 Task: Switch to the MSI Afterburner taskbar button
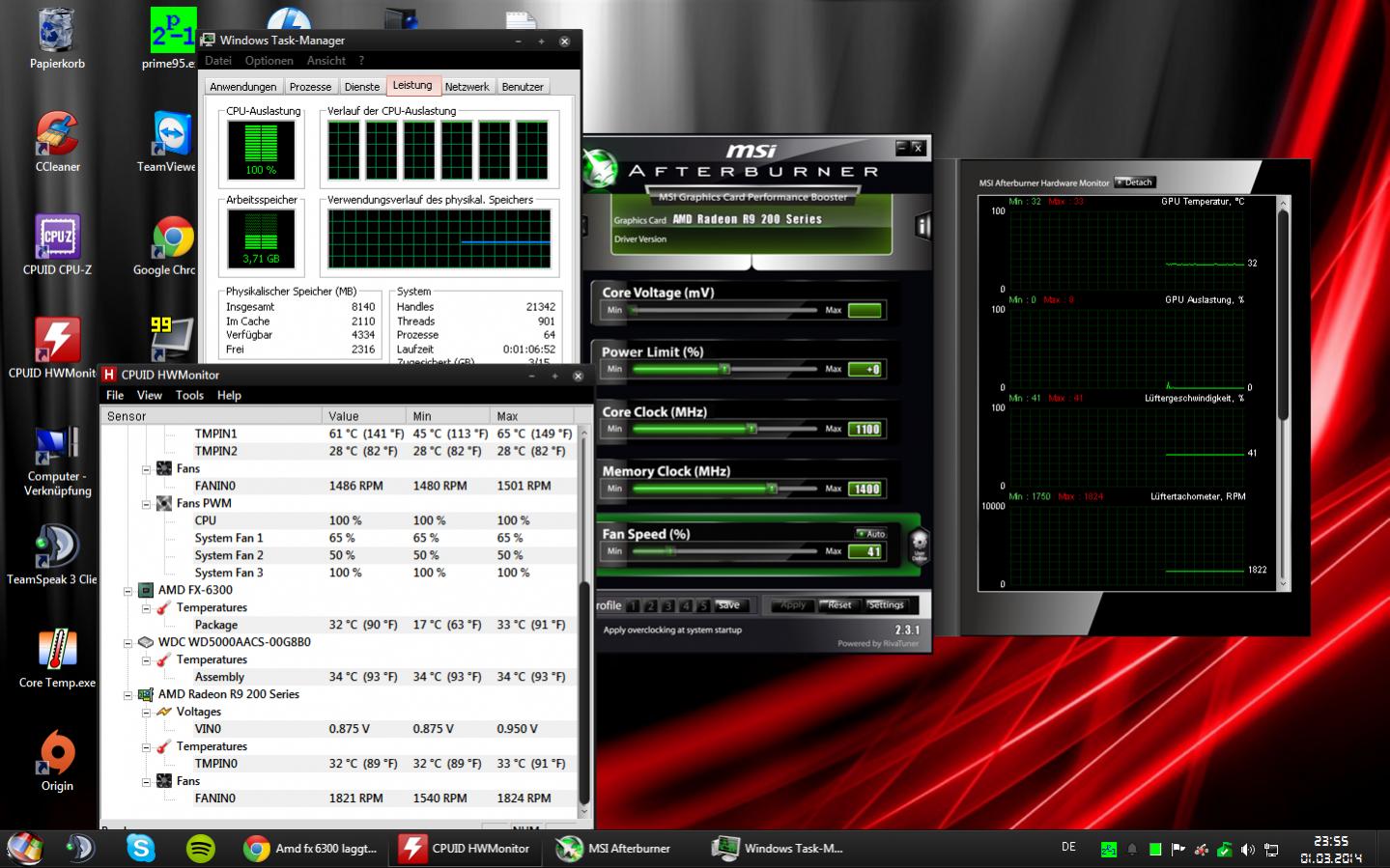click(x=614, y=849)
